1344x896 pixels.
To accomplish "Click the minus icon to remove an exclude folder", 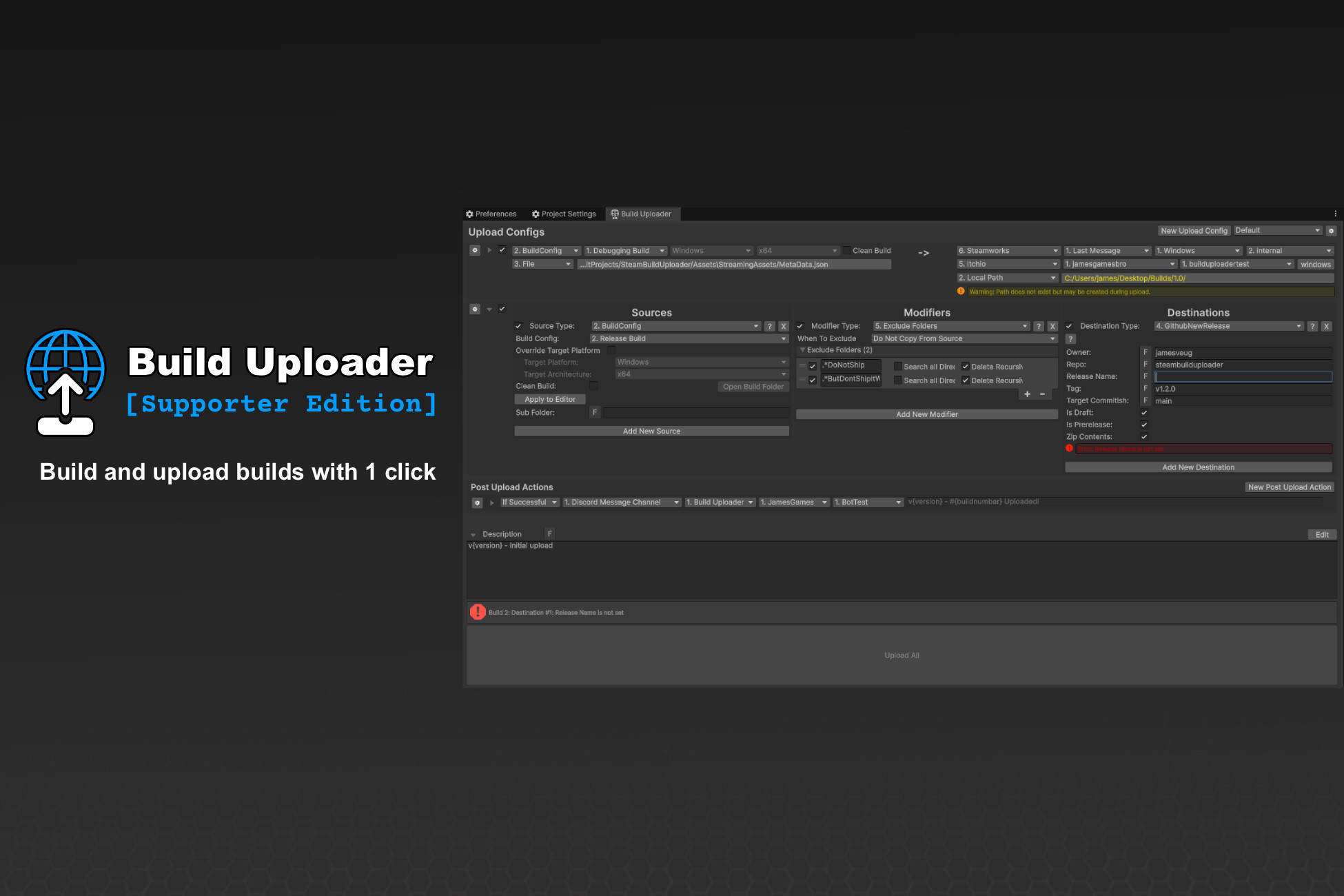I will click(1042, 394).
